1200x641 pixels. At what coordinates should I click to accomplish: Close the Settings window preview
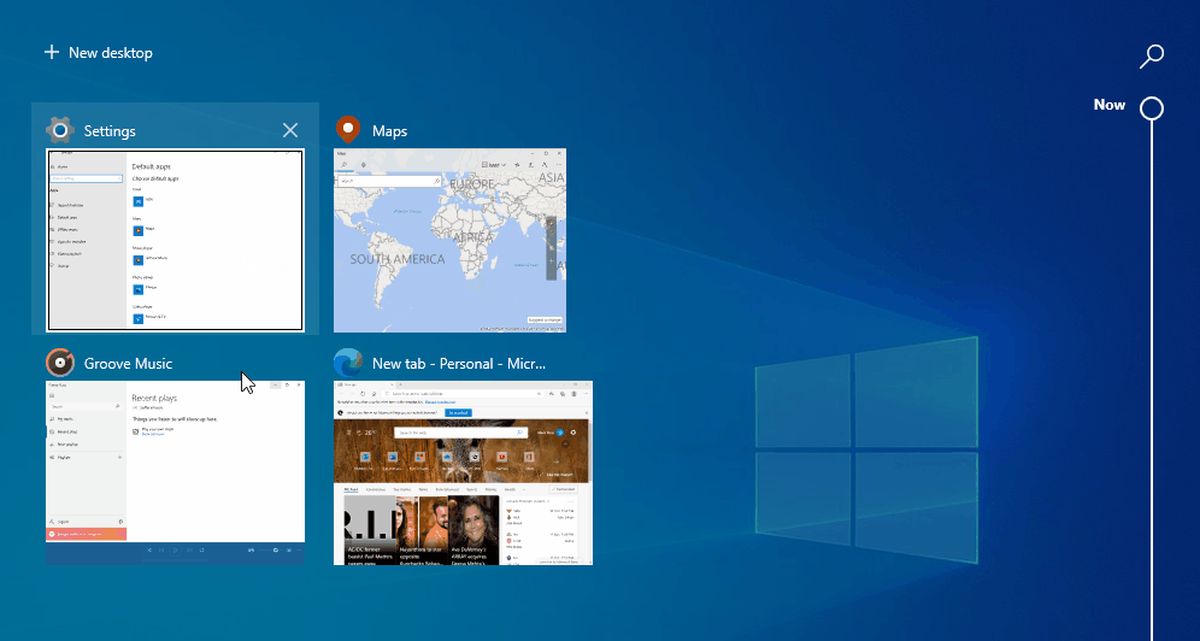coord(290,130)
